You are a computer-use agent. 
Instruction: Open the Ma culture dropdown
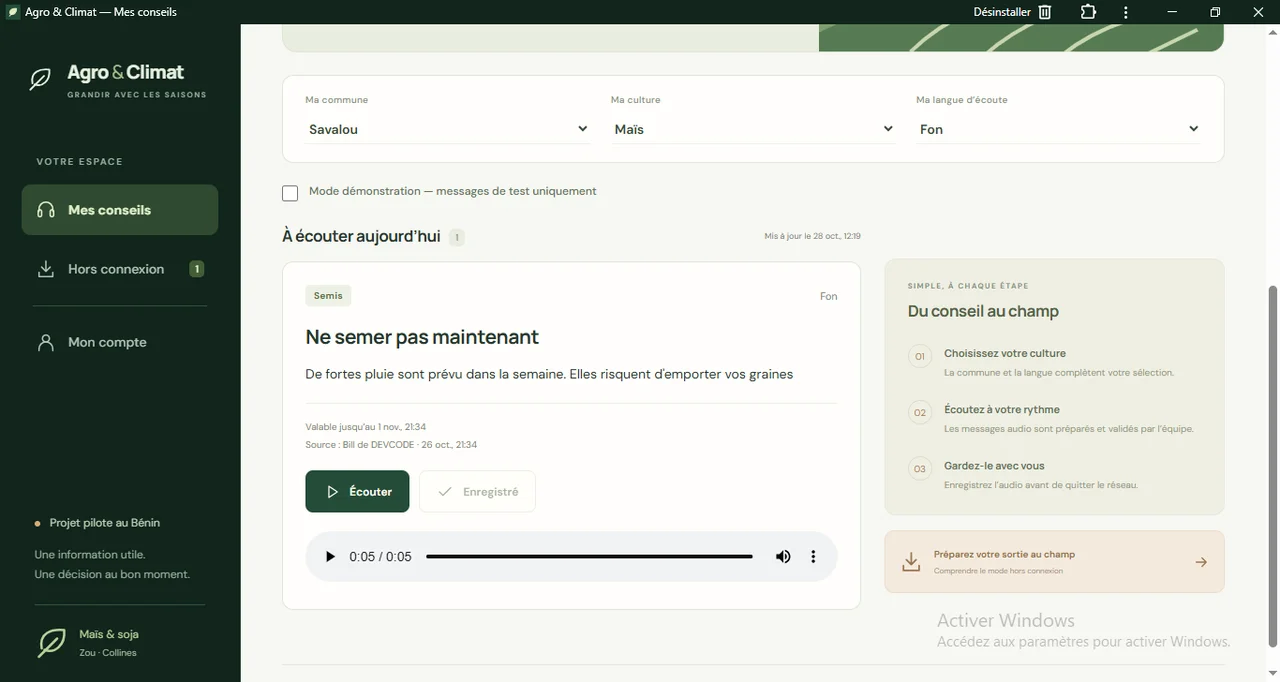pos(753,129)
